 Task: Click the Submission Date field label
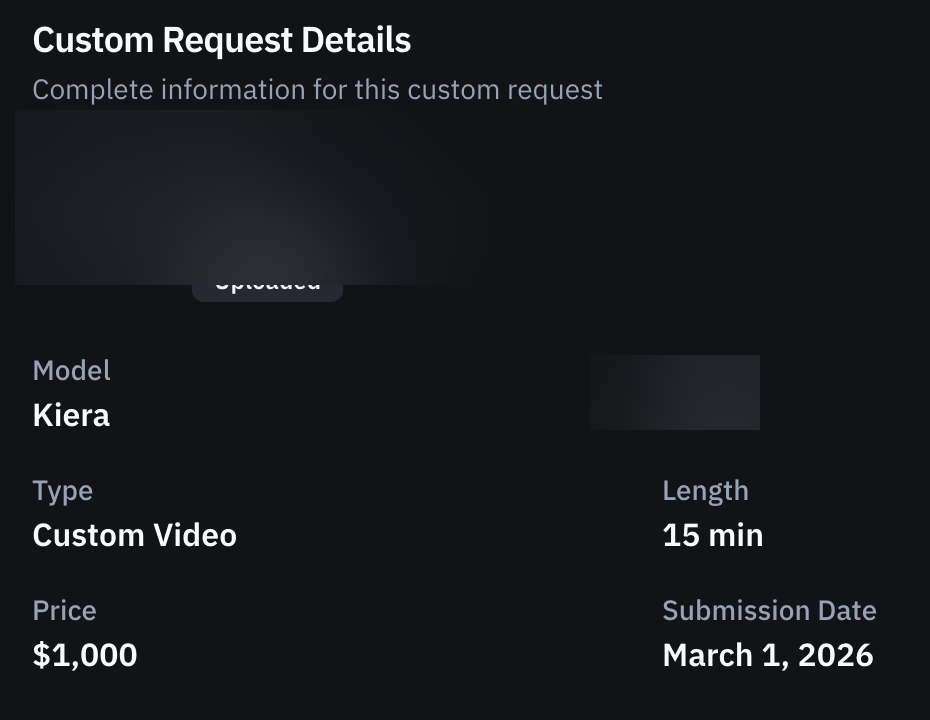[769, 610]
